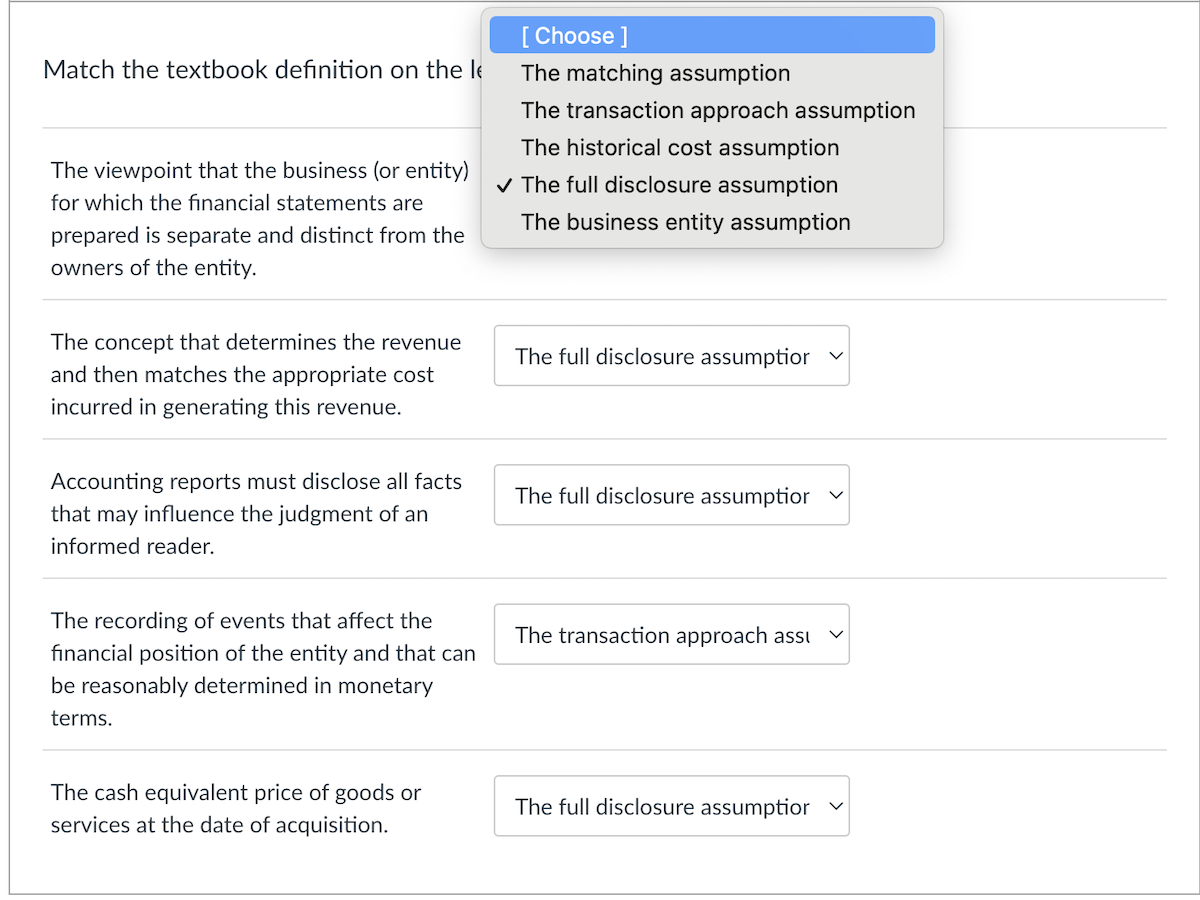
Task: Click the checkmark beside full disclosure assumption
Action: [x=506, y=185]
